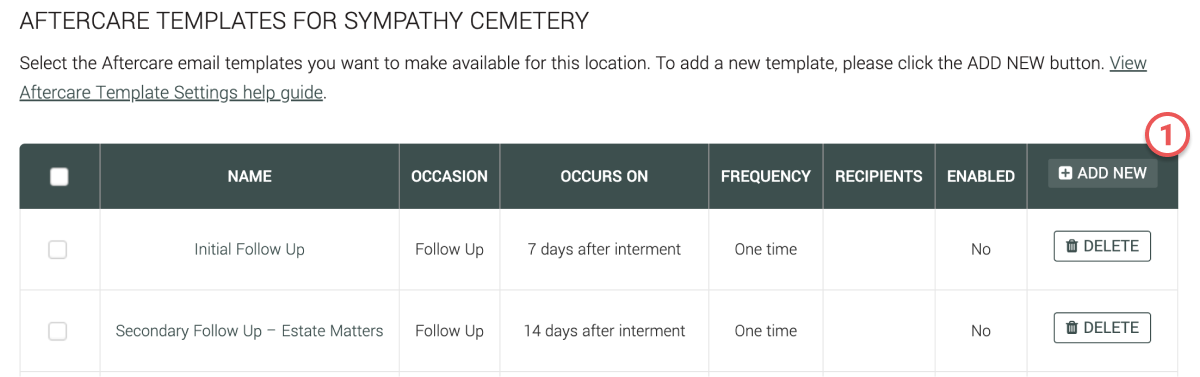The height and width of the screenshot is (377, 1200).
Task: Click the NAME column header
Action: pos(250,176)
